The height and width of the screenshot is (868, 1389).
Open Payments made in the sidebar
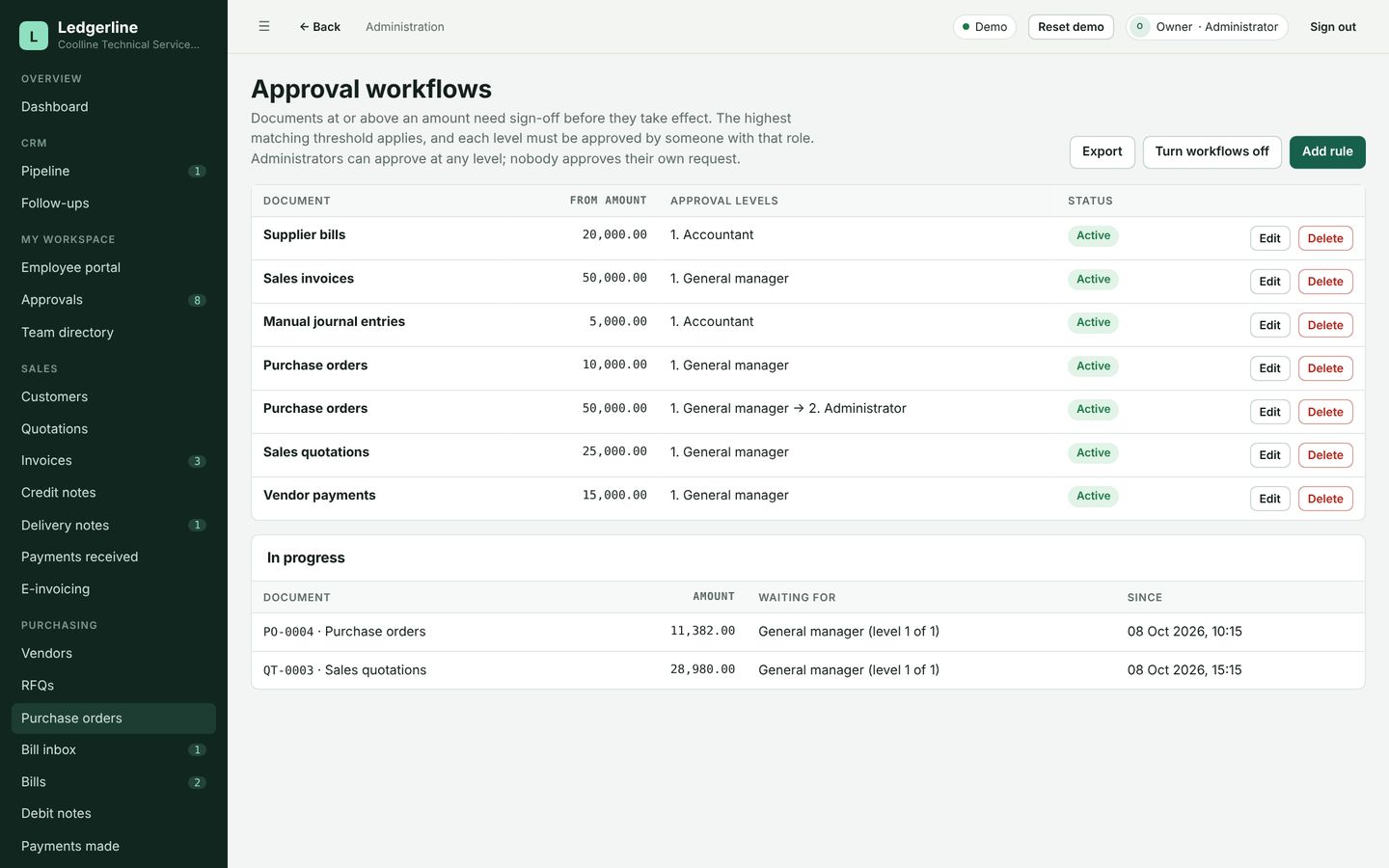tap(114, 846)
